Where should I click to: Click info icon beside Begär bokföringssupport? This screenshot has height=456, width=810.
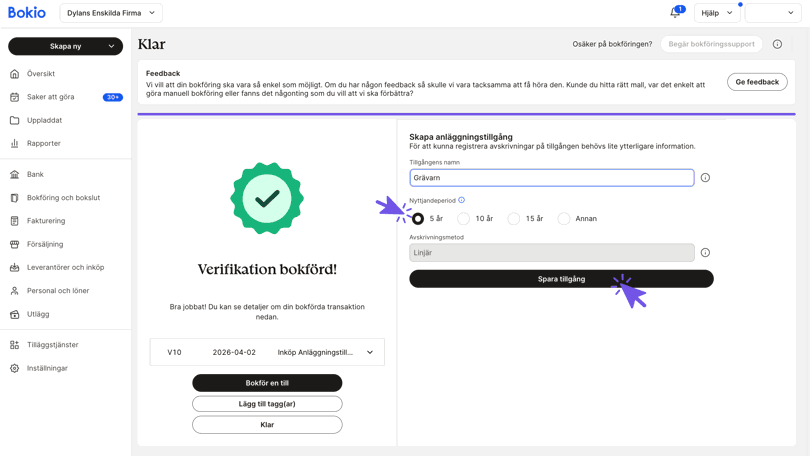[x=777, y=44]
